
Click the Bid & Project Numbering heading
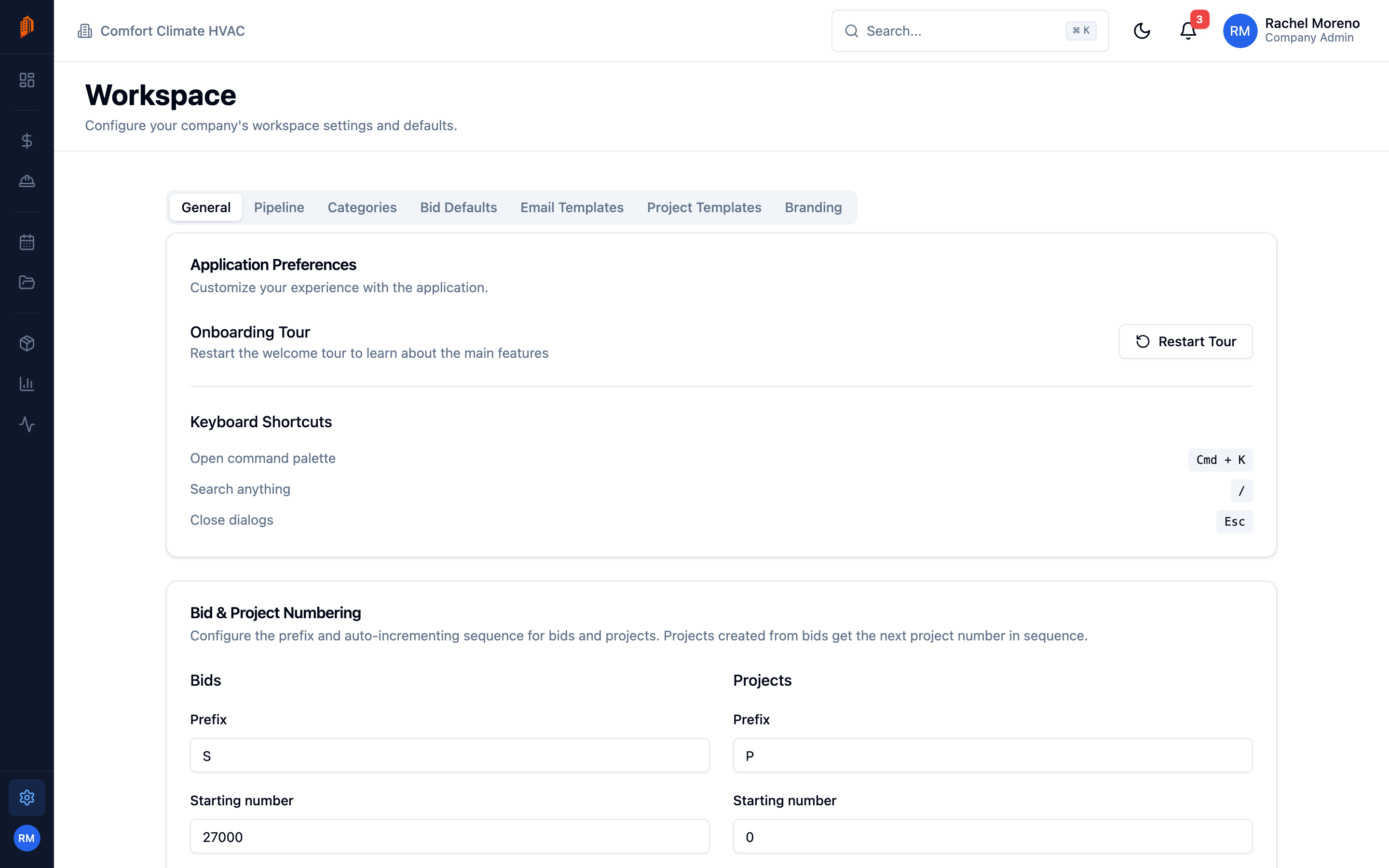pos(275,613)
